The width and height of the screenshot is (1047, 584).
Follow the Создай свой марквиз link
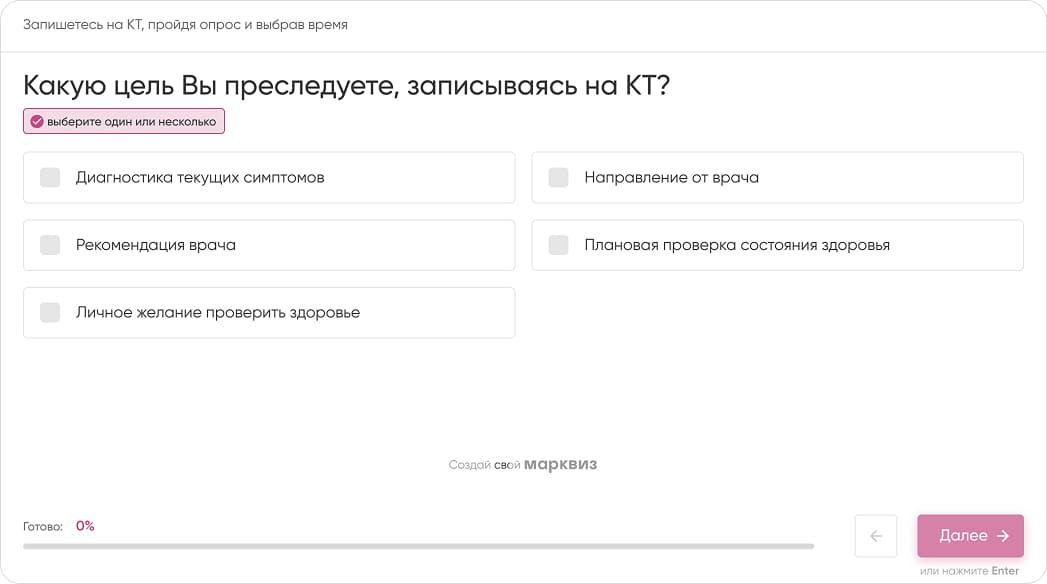pos(522,464)
